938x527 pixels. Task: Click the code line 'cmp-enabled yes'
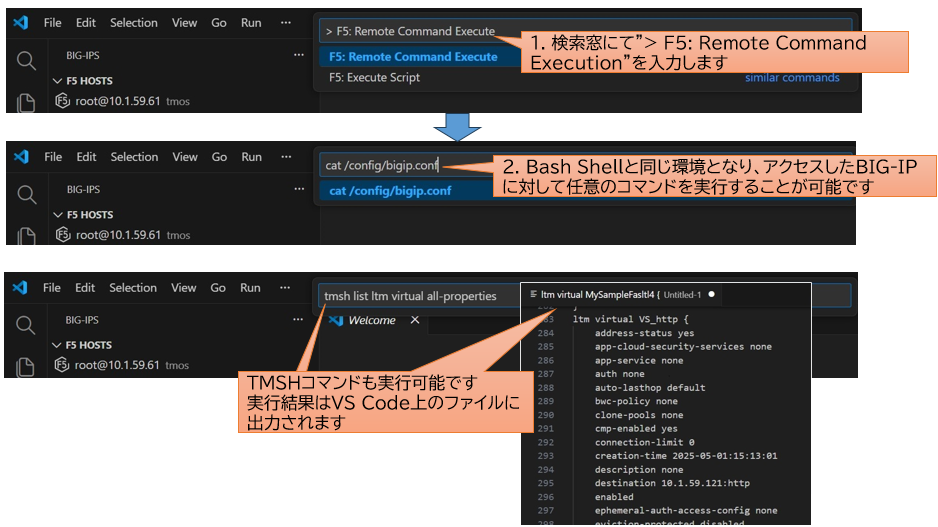(x=636, y=429)
